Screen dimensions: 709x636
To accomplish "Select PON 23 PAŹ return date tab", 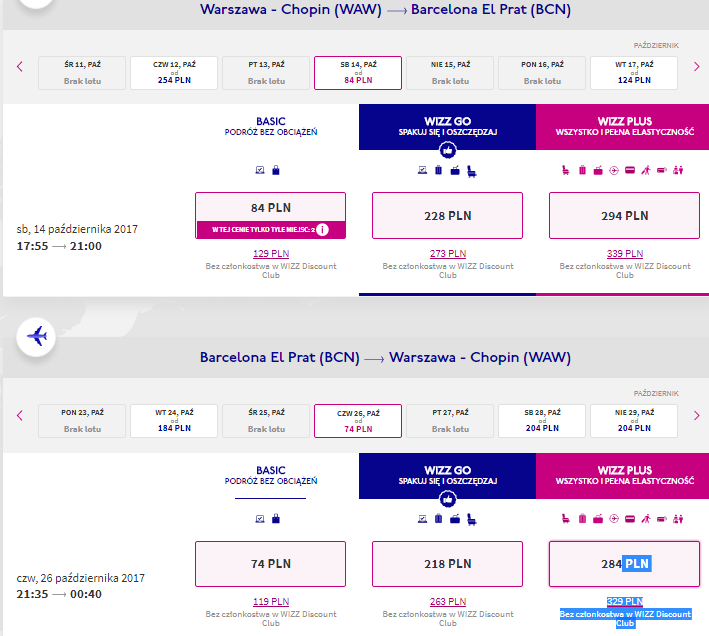I will (82, 421).
